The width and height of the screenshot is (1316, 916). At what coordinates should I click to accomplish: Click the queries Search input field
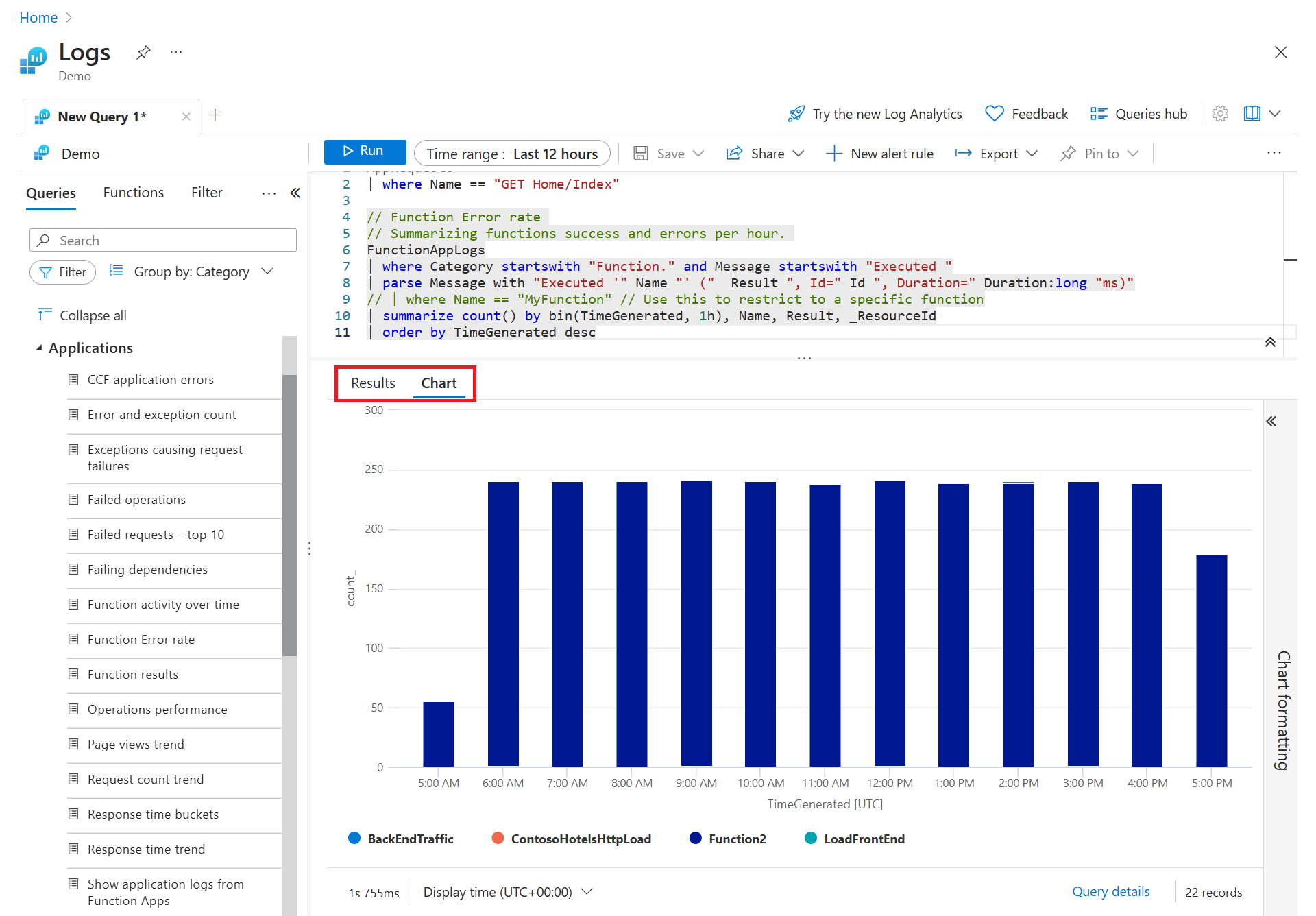pos(163,241)
